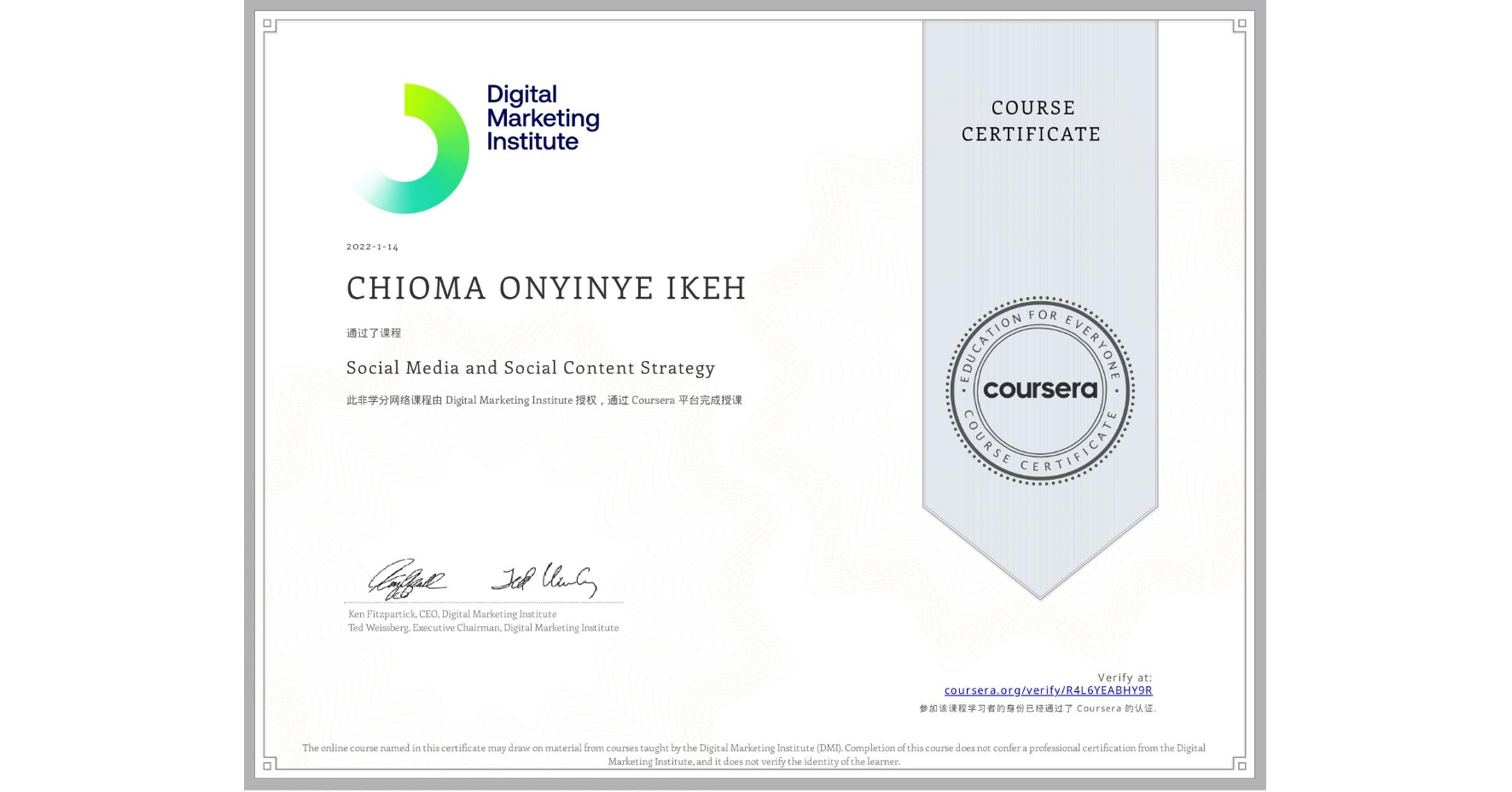This screenshot has width=1512, height=792.
Task: Select the date 2022-1-14
Action: pyautogui.click(x=371, y=247)
